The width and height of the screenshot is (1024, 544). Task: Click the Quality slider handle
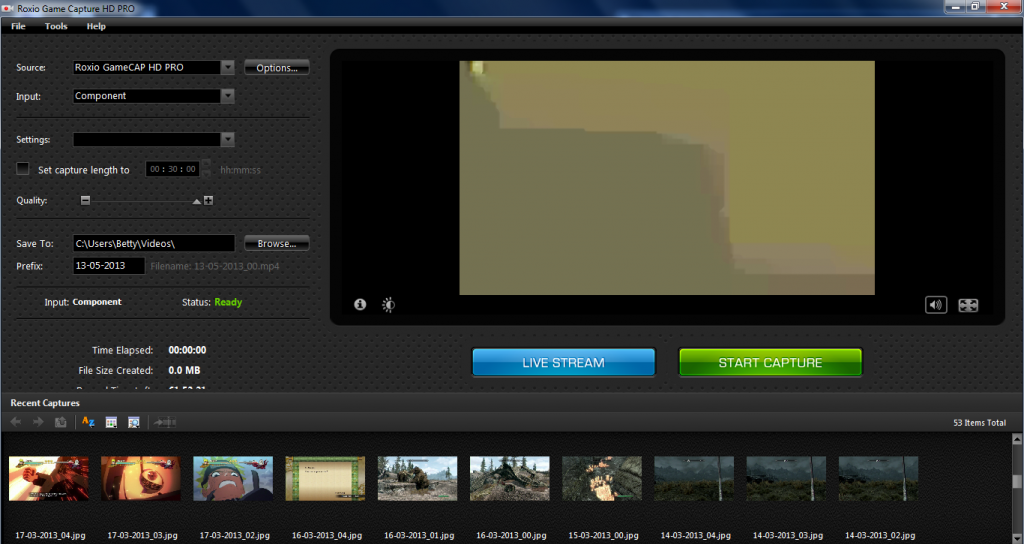(197, 201)
